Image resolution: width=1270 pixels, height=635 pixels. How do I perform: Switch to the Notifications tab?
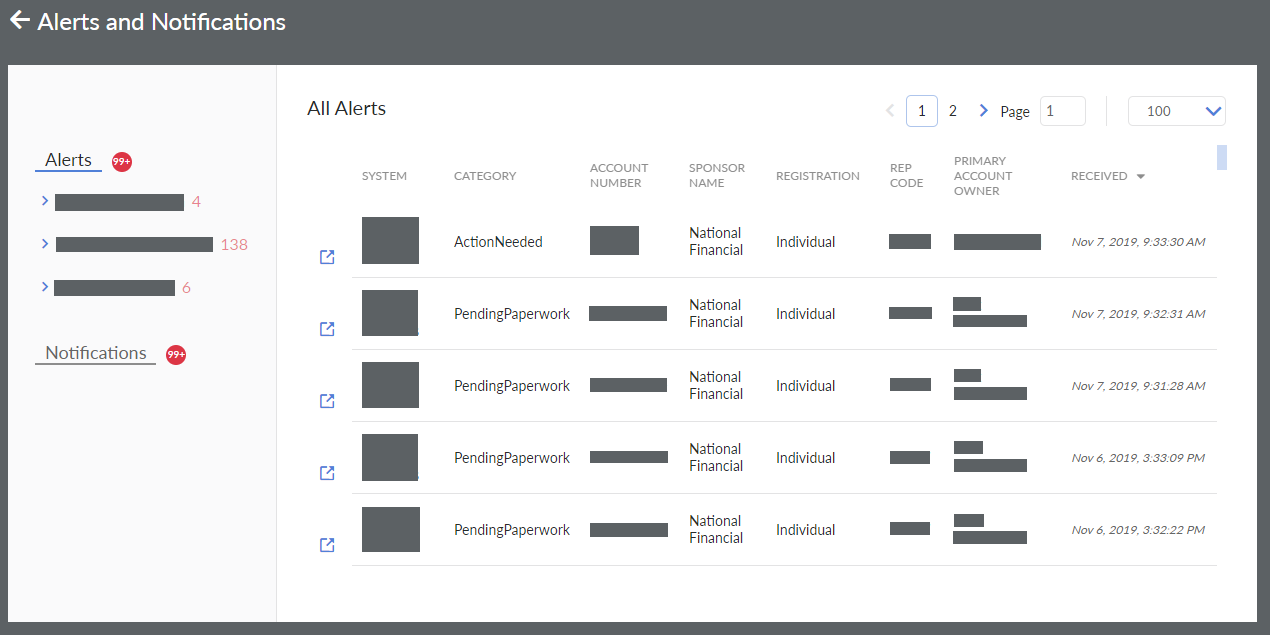(96, 353)
